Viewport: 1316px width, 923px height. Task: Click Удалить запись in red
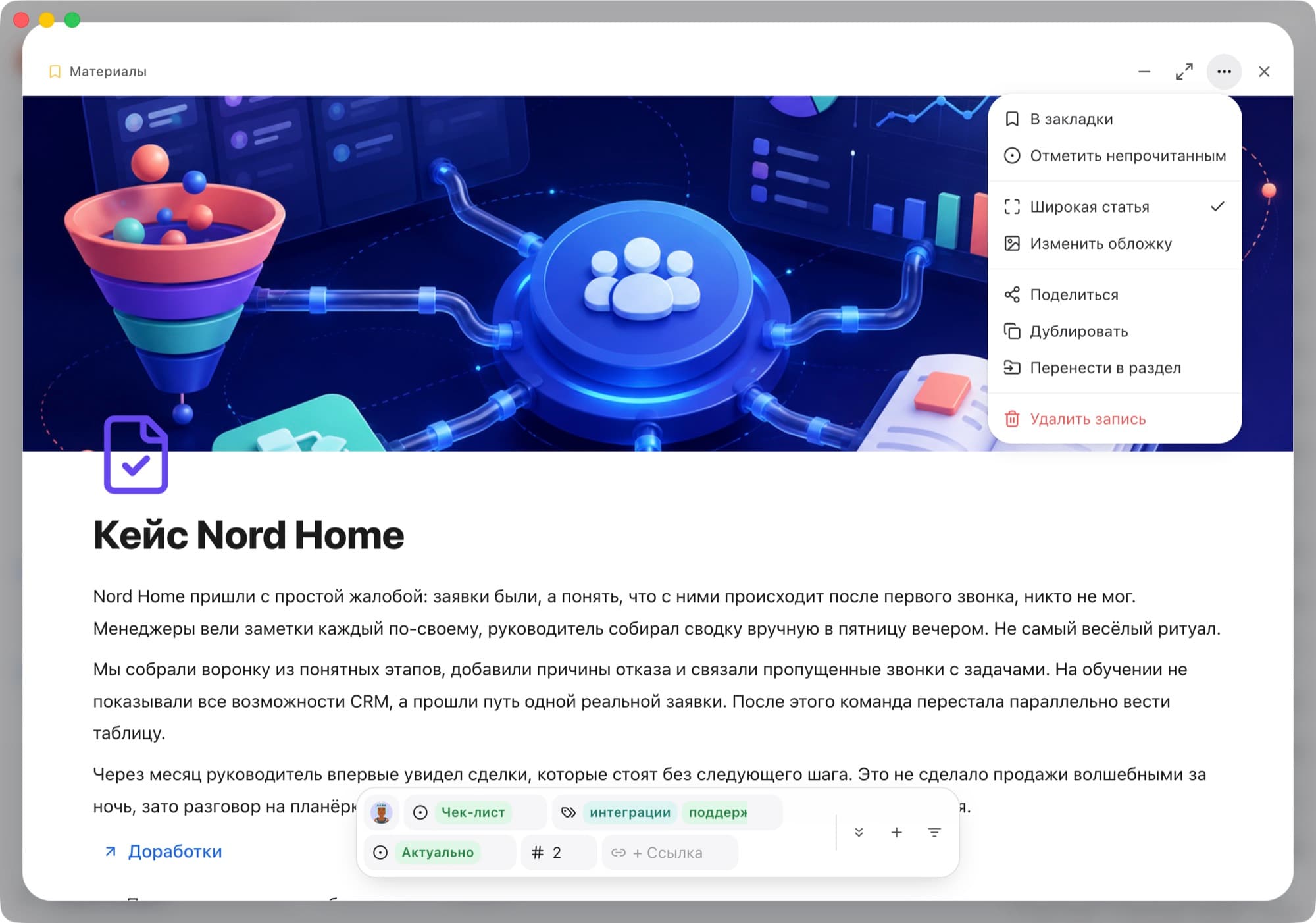pos(1115,419)
